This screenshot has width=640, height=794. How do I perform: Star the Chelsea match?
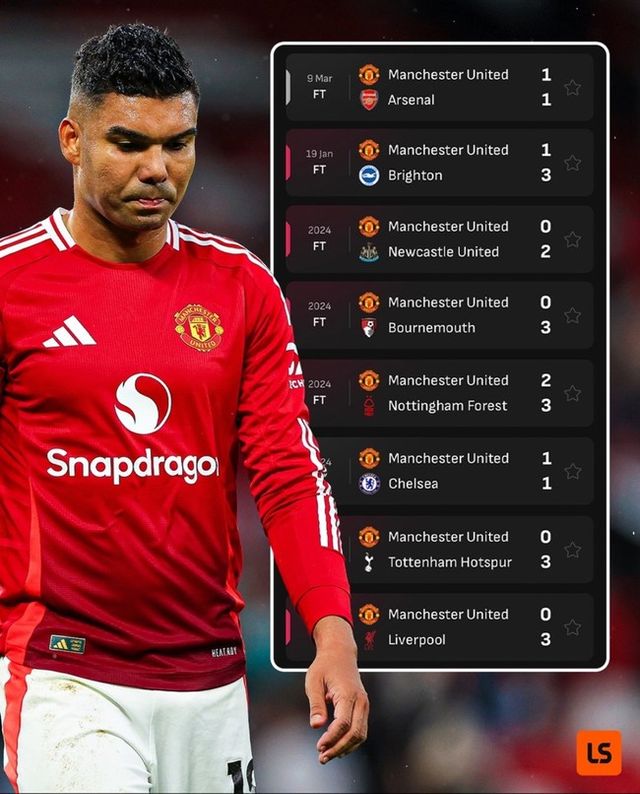pos(572,471)
